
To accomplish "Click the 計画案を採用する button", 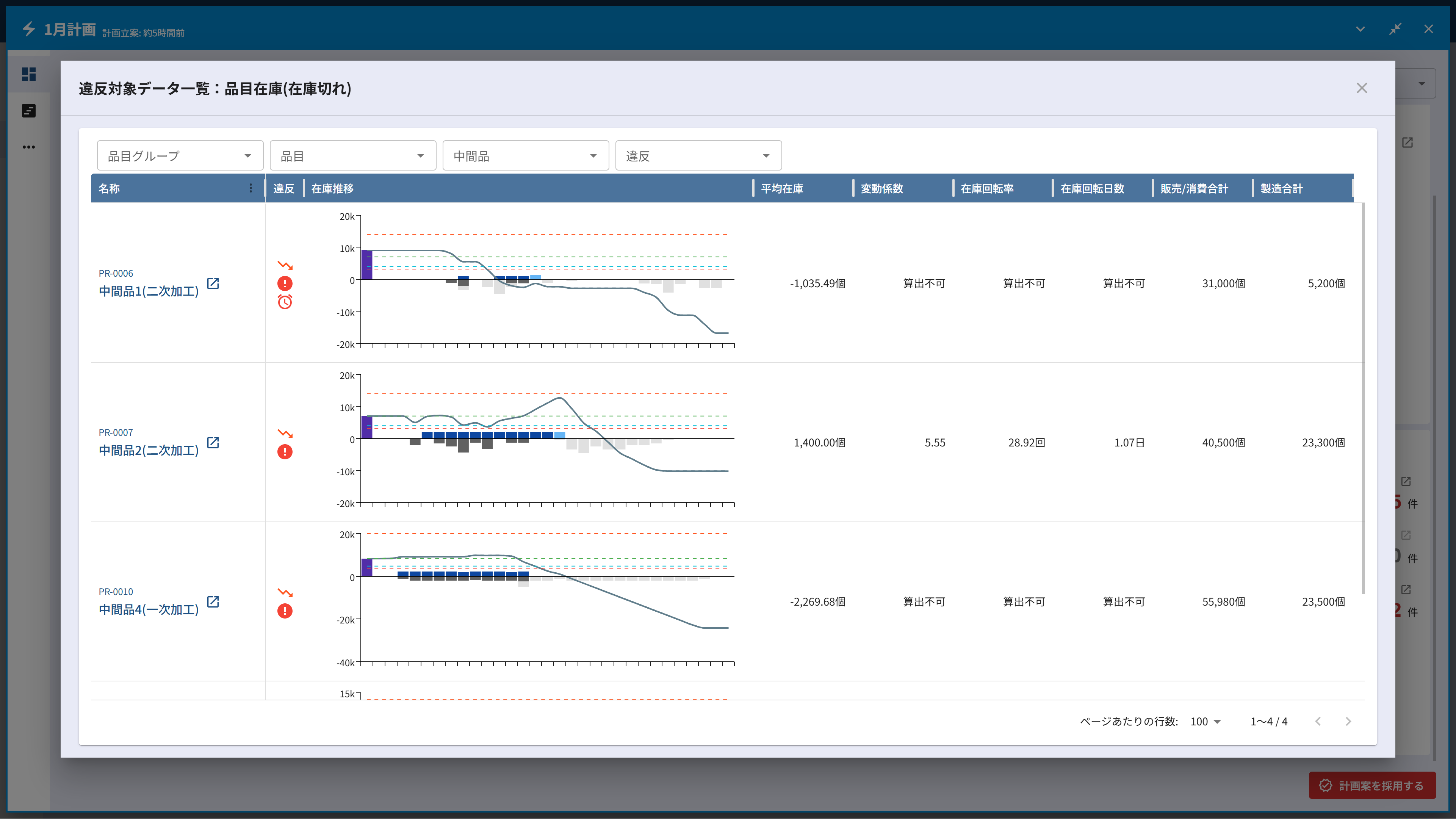I will coord(1372,786).
